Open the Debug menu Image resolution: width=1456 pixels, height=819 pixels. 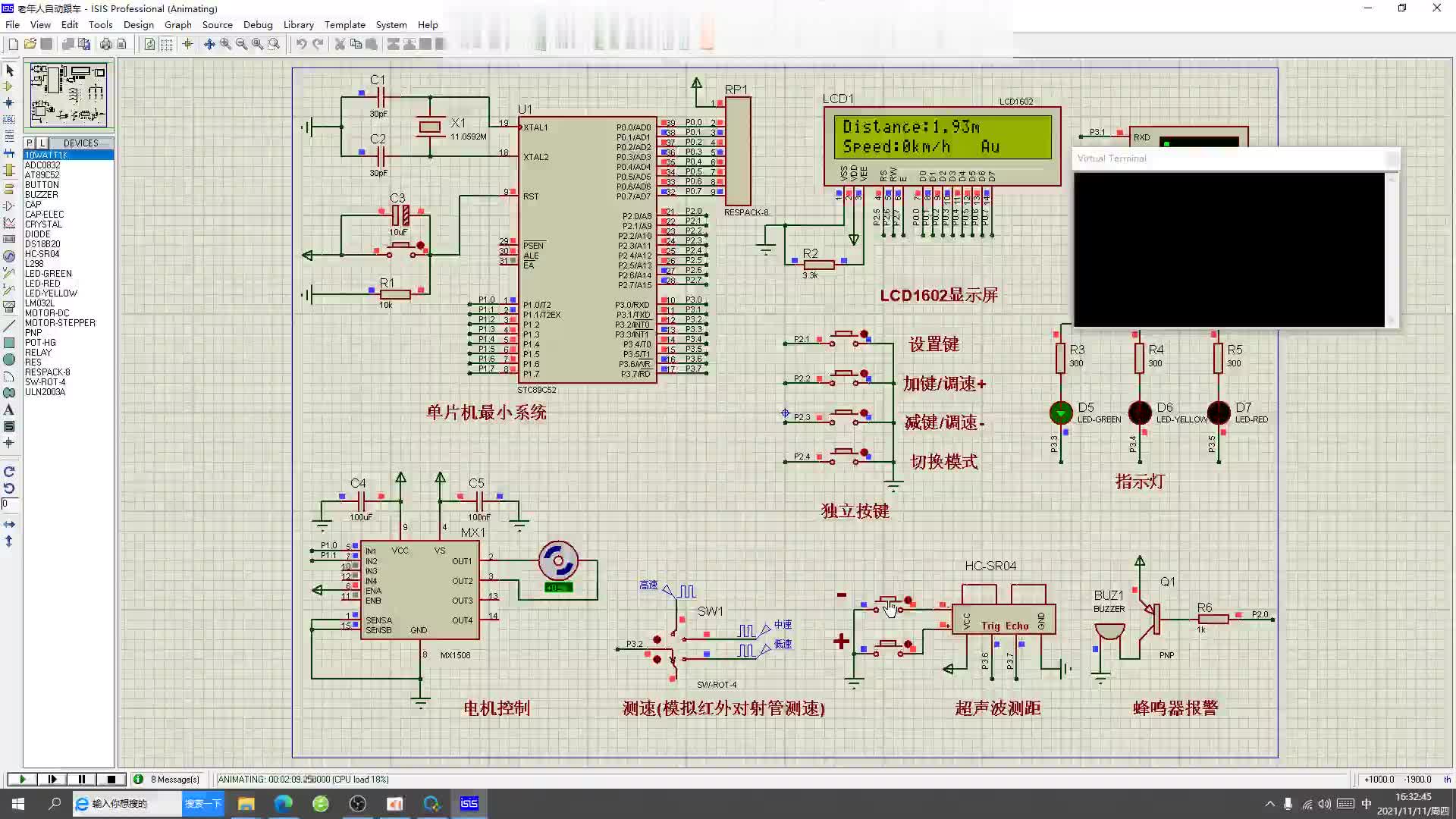[x=258, y=24]
